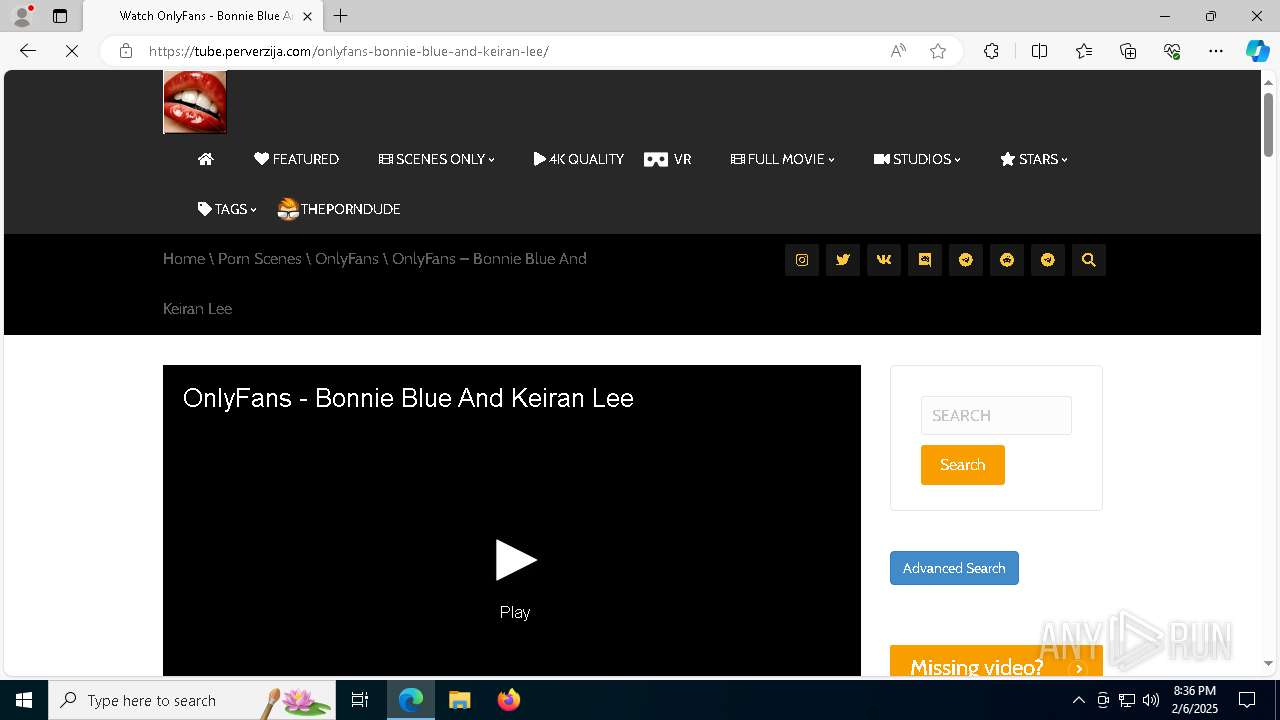Click the magnifier icon in the black bar
The height and width of the screenshot is (720, 1280).
pyautogui.click(x=1089, y=260)
